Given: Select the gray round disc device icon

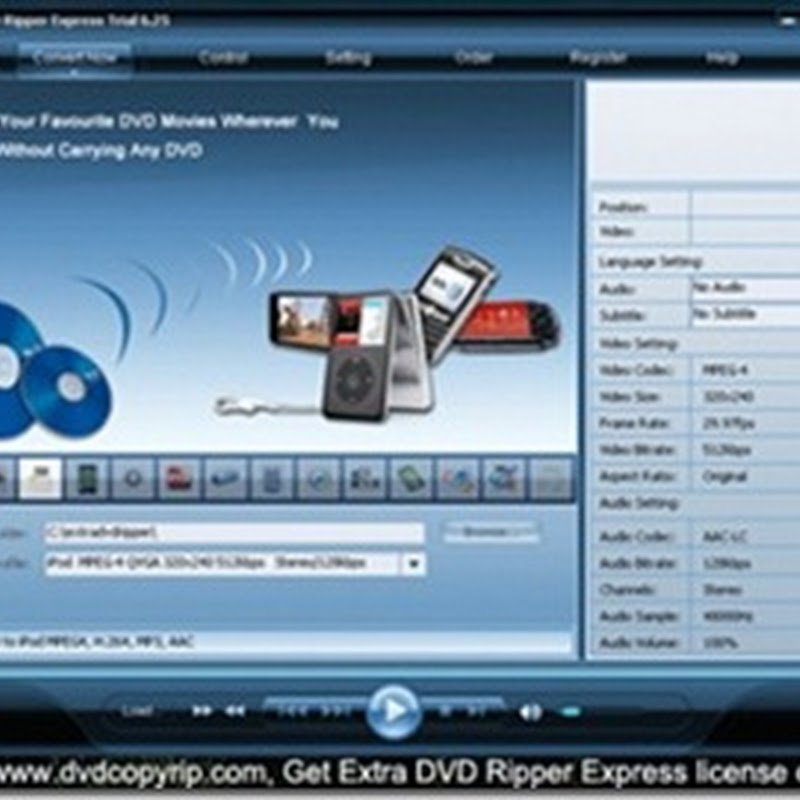Looking at the screenshot, I should (x=133, y=479).
